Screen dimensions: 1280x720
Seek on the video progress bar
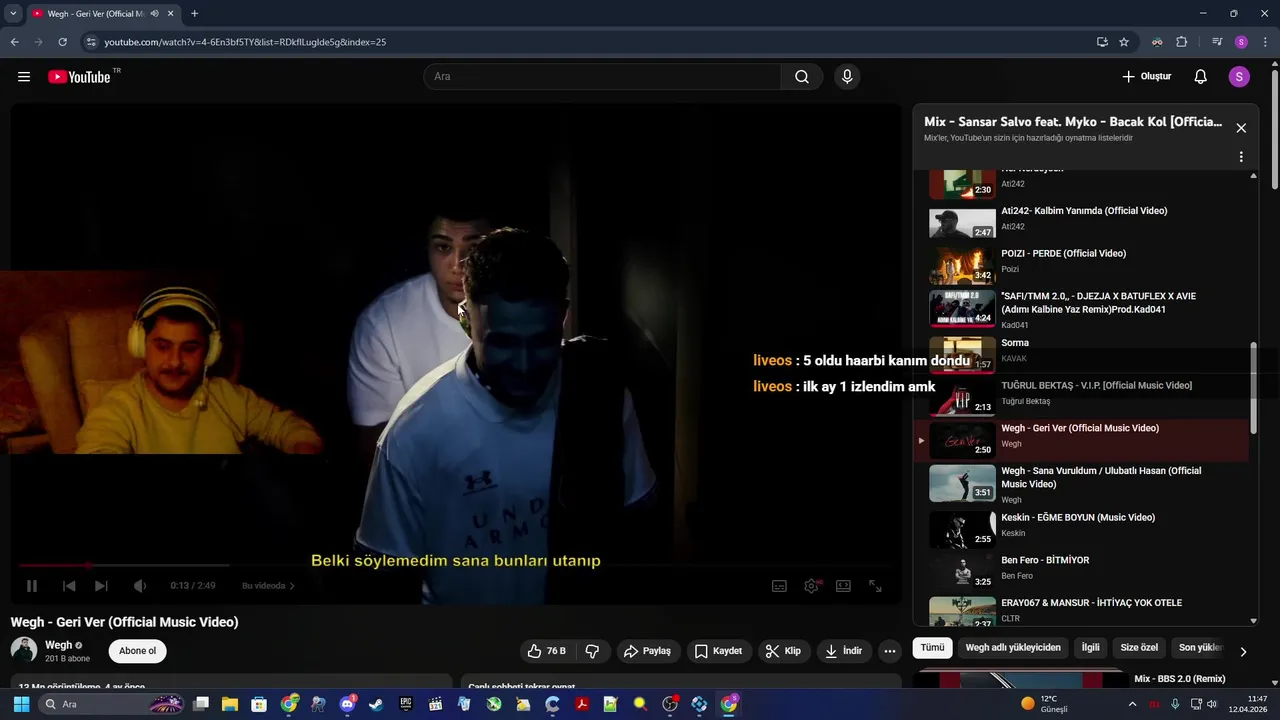pyautogui.click(x=455, y=566)
